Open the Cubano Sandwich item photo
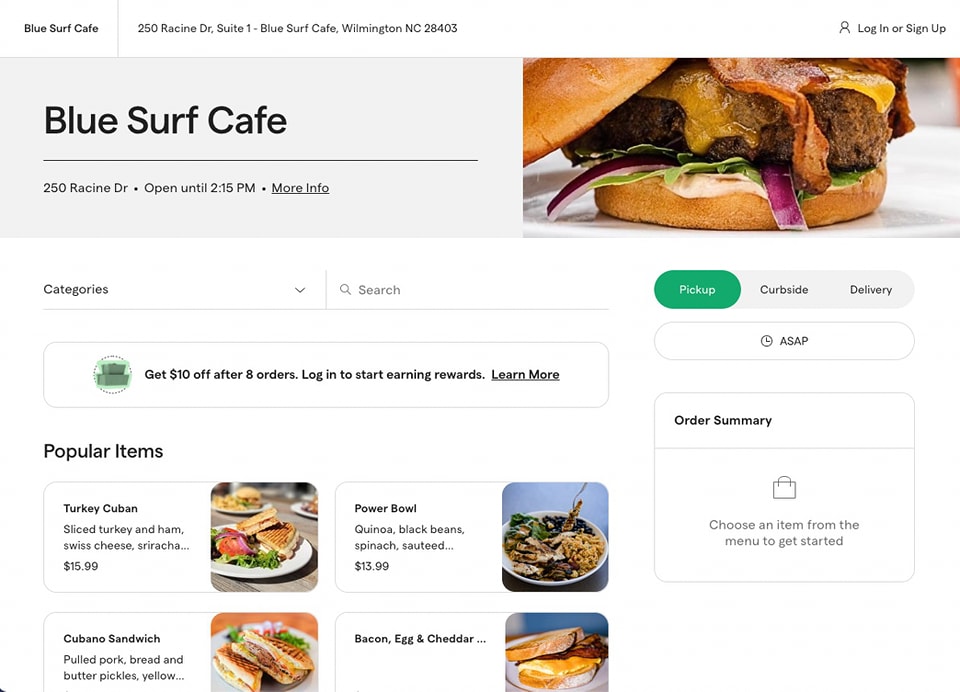Screen dimensions: 960x692 264,653
